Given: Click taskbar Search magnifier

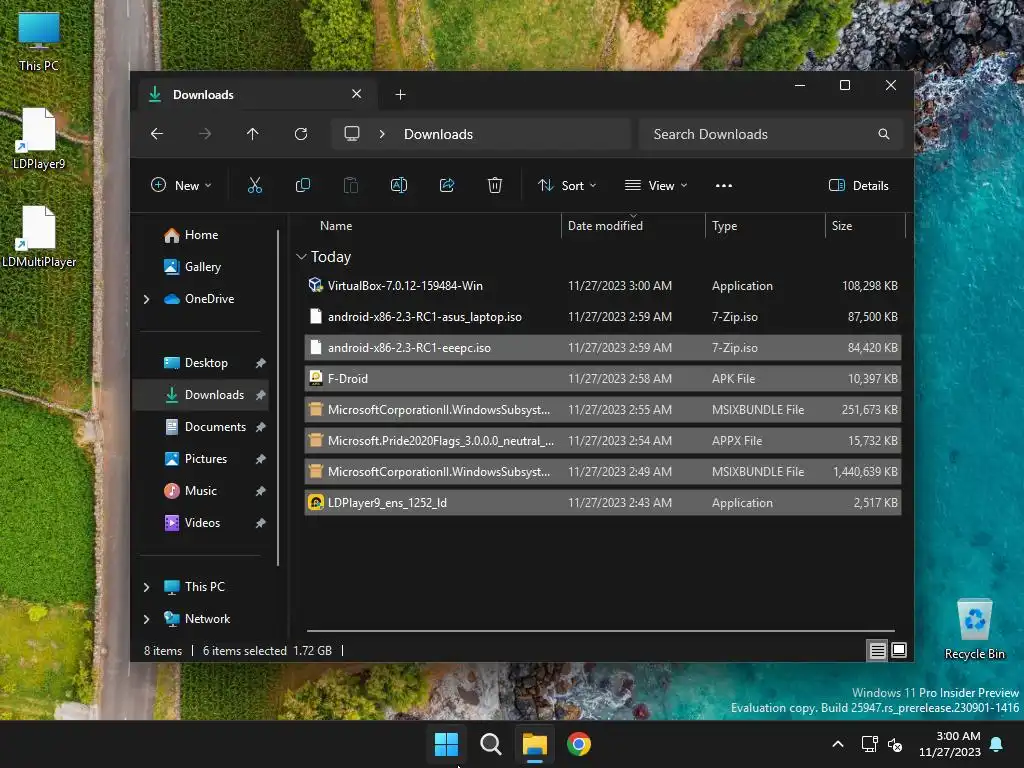Looking at the screenshot, I should [x=490, y=744].
